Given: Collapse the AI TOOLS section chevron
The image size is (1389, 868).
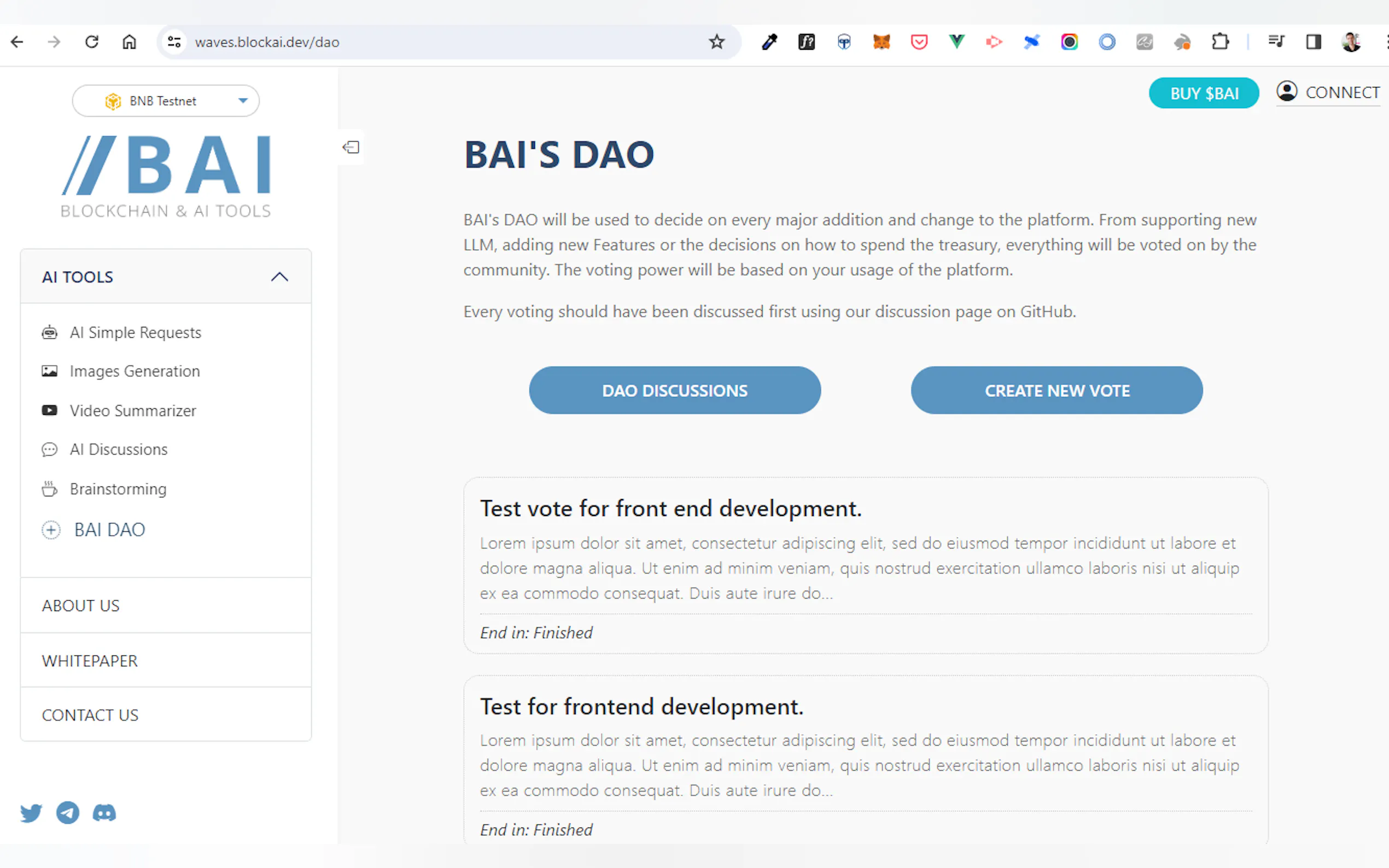Looking at the screenshot, I should click(x=279, y=277).
